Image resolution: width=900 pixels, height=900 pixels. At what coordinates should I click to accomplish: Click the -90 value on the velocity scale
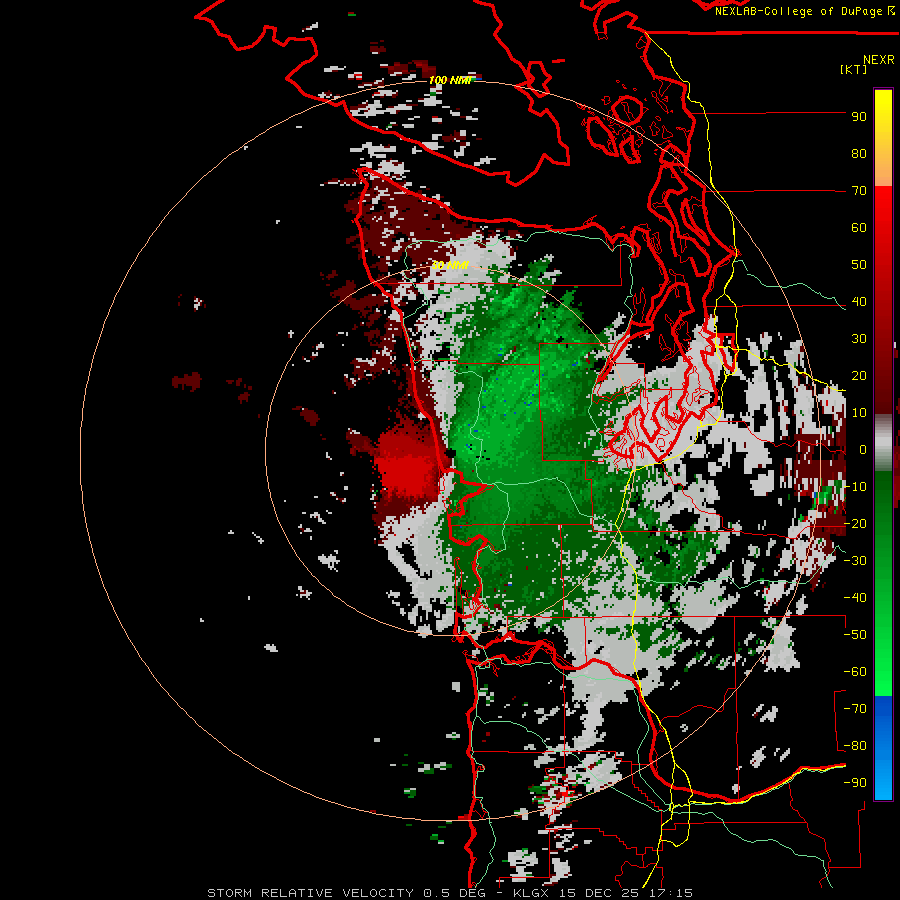coord(855,783)
